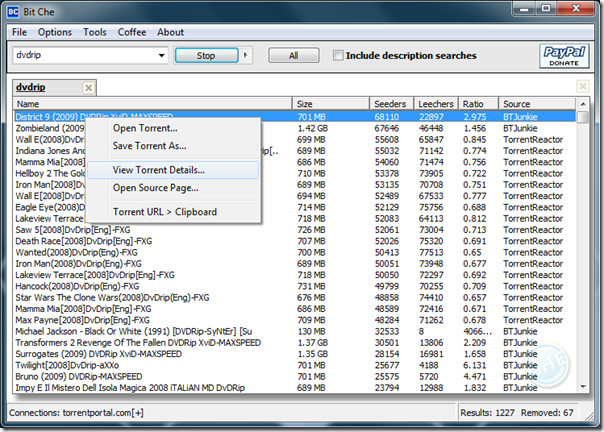Open the Tools menu
The width and height of the screenshot is (604, 432).
(94, 32)
